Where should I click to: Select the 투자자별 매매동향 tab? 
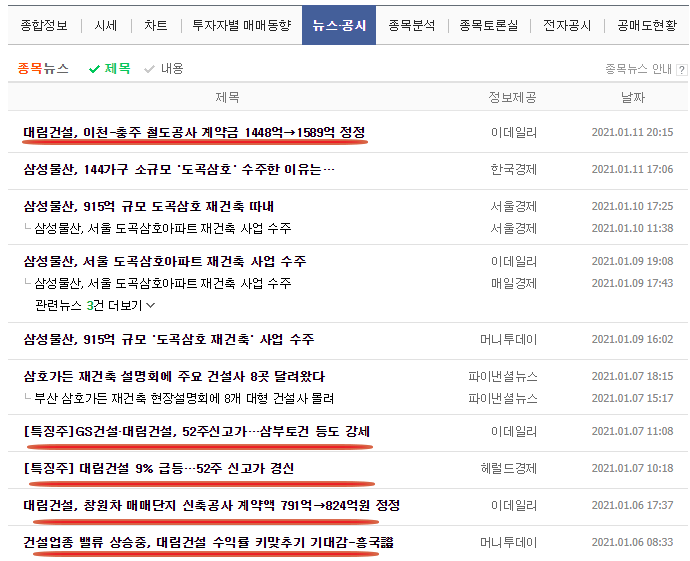pyautogui.click(x=242, y=26)
